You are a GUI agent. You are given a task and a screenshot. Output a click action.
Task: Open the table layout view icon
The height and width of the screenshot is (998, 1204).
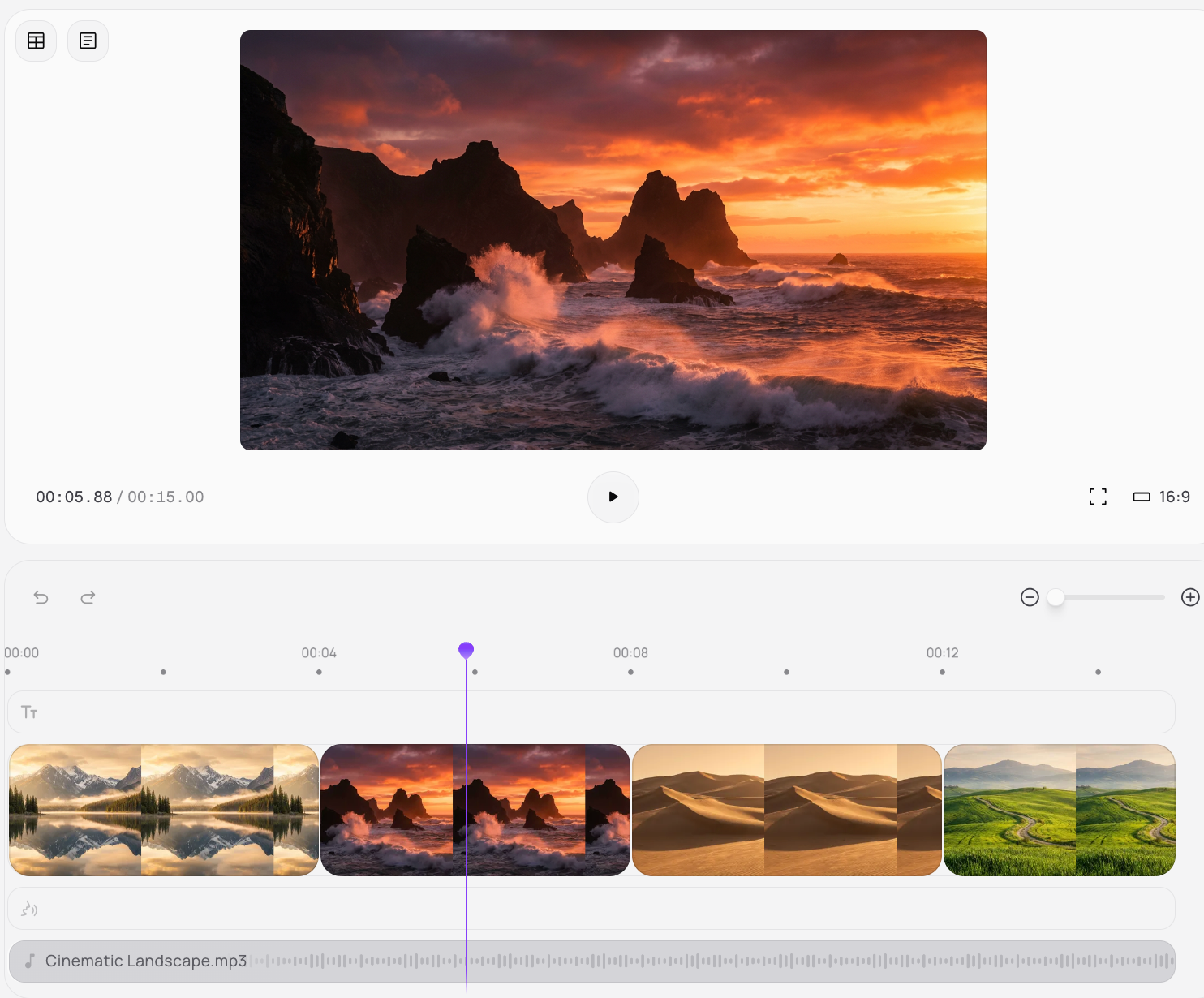coord(36,41)
